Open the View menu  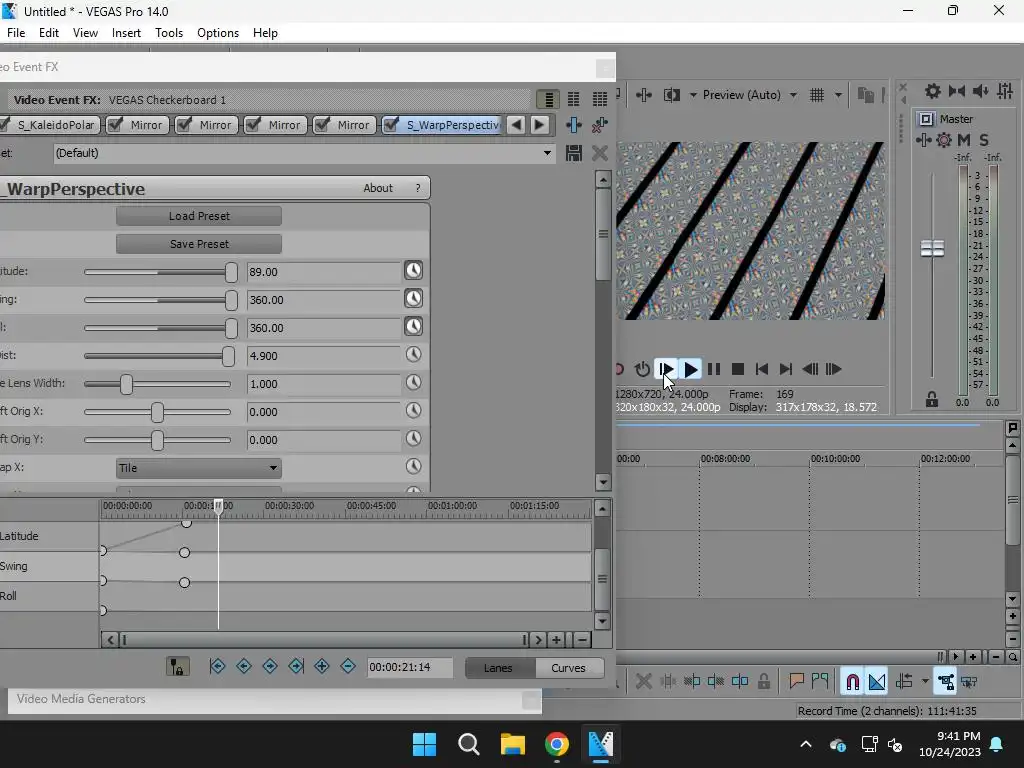point(85,33)
